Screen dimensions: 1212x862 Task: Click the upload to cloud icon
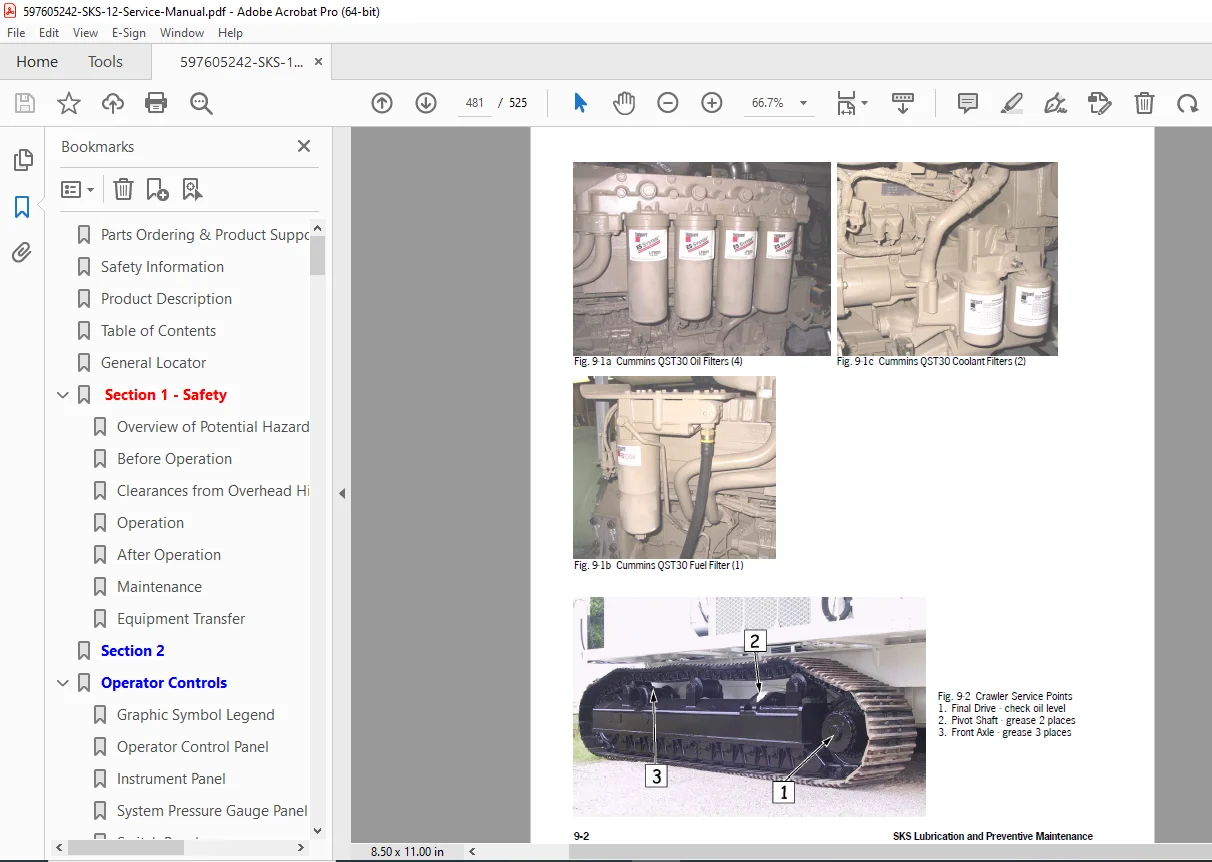click(x=113, y=103)
